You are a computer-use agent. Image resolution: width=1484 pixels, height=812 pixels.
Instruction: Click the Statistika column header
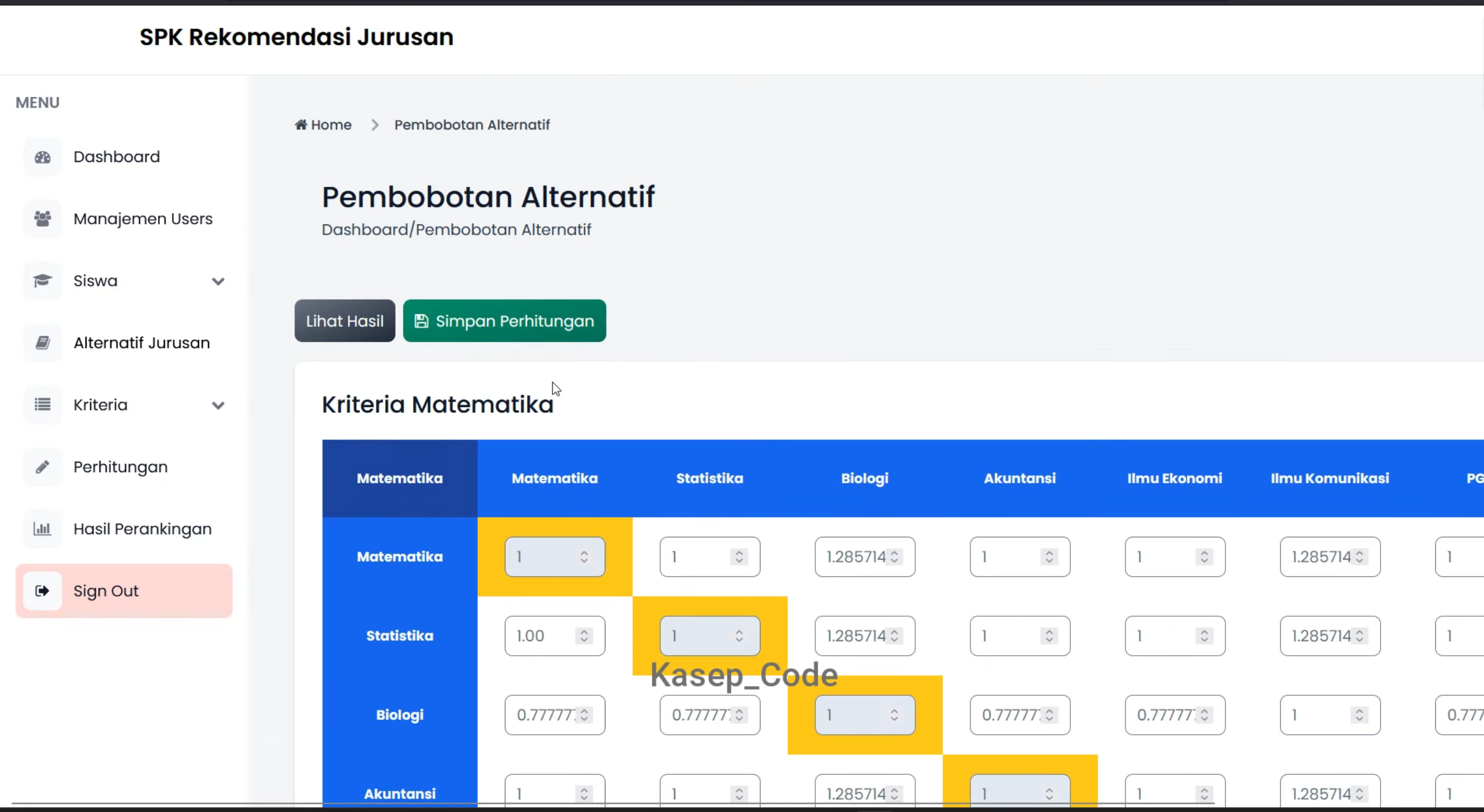pyautogui.click(x=709, y=479)
